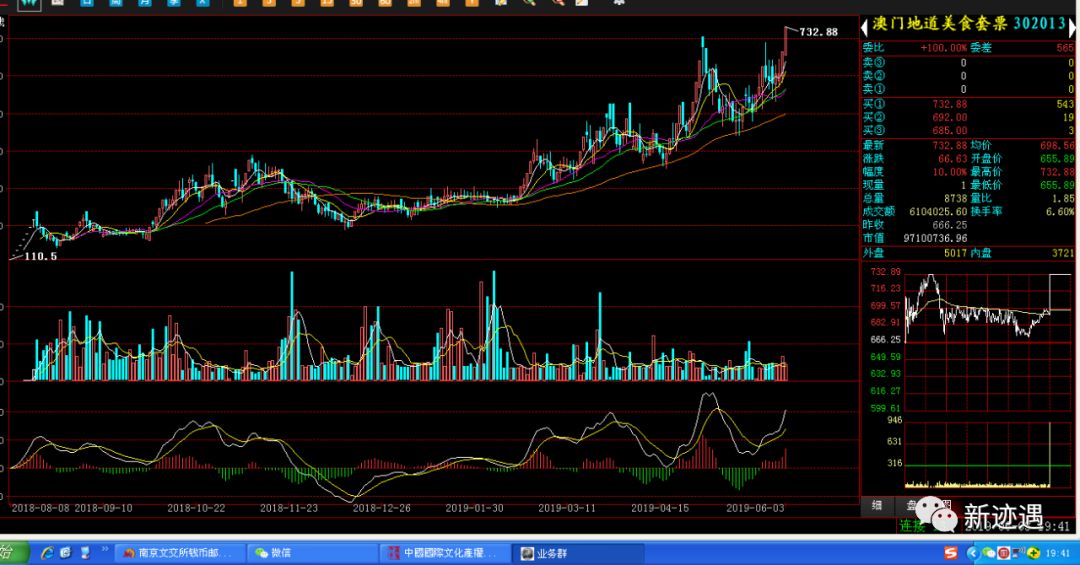Screen dimensions: 1080x565
Task: Click intraday volume axis label 946
Action: point(894,420)
